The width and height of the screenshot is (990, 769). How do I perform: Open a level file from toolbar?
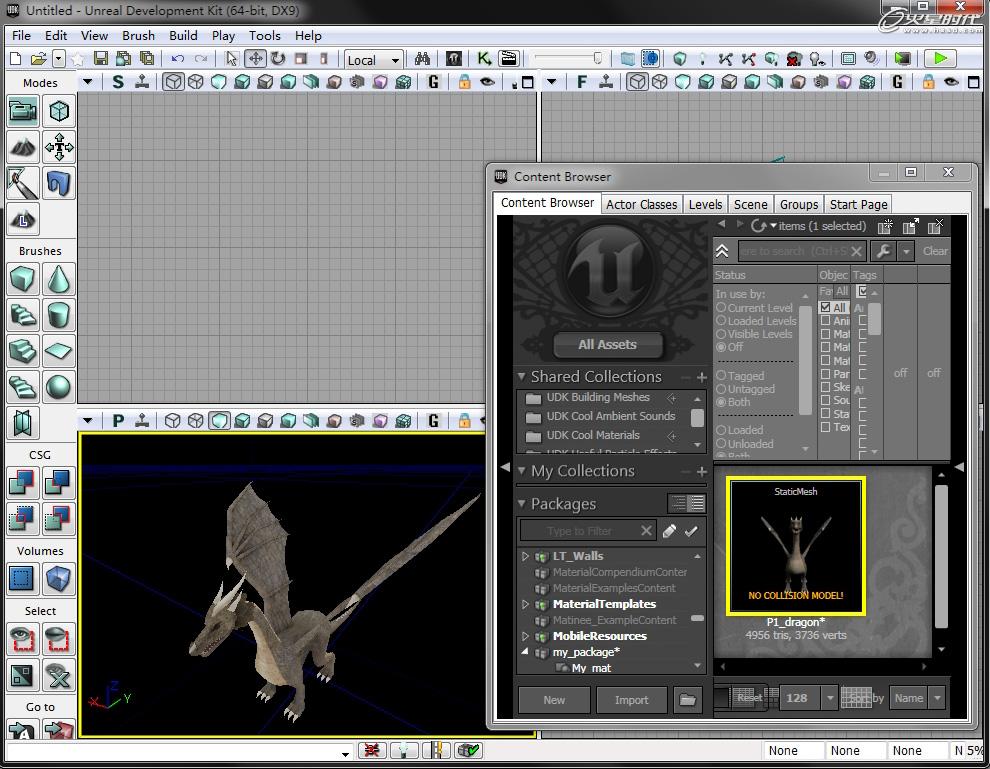click(38, 59)
